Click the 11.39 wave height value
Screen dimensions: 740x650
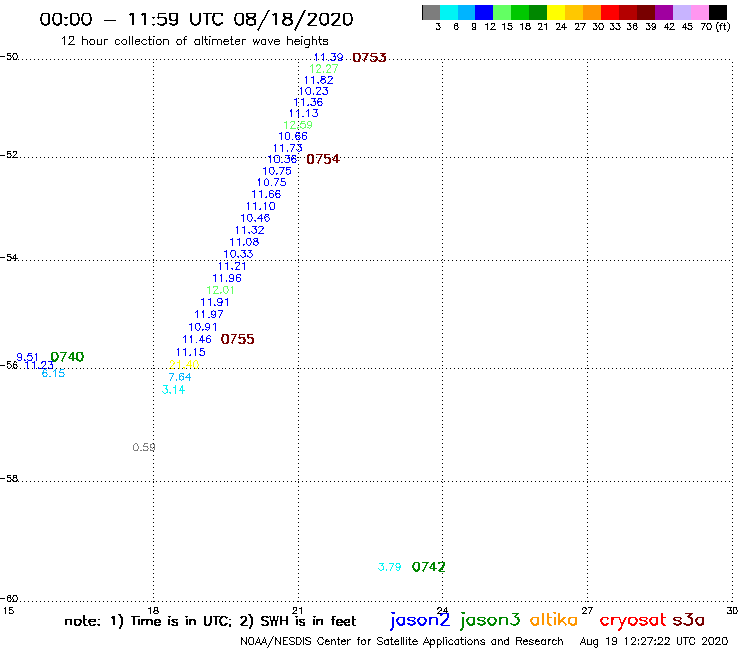click(329, 58)
